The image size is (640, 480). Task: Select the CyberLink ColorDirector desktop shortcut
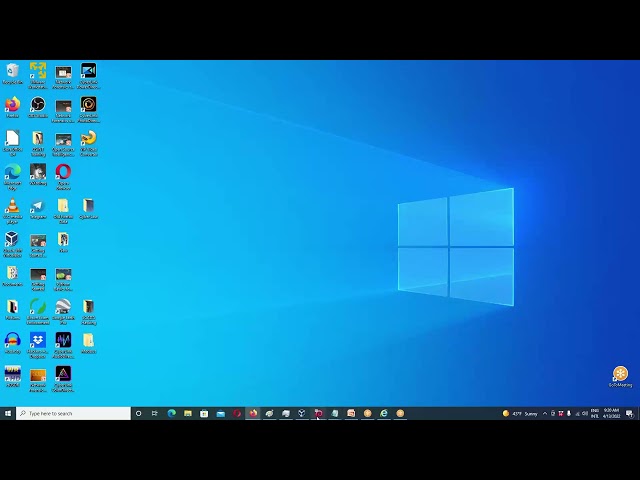[x=63, y=379]
